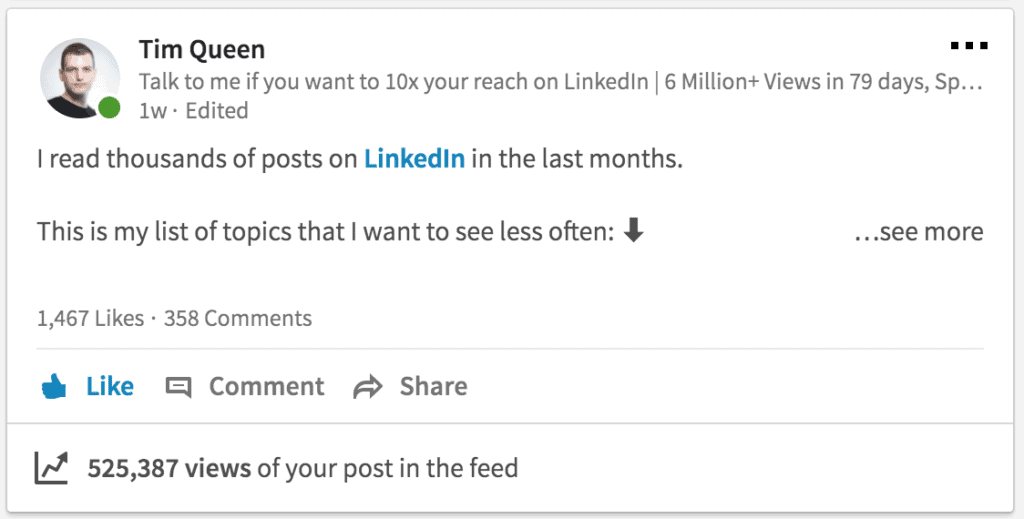Open the 358 Comments thread
Image resolution: width=1024 pixels, height=519 pixels.
click(238, 319)
